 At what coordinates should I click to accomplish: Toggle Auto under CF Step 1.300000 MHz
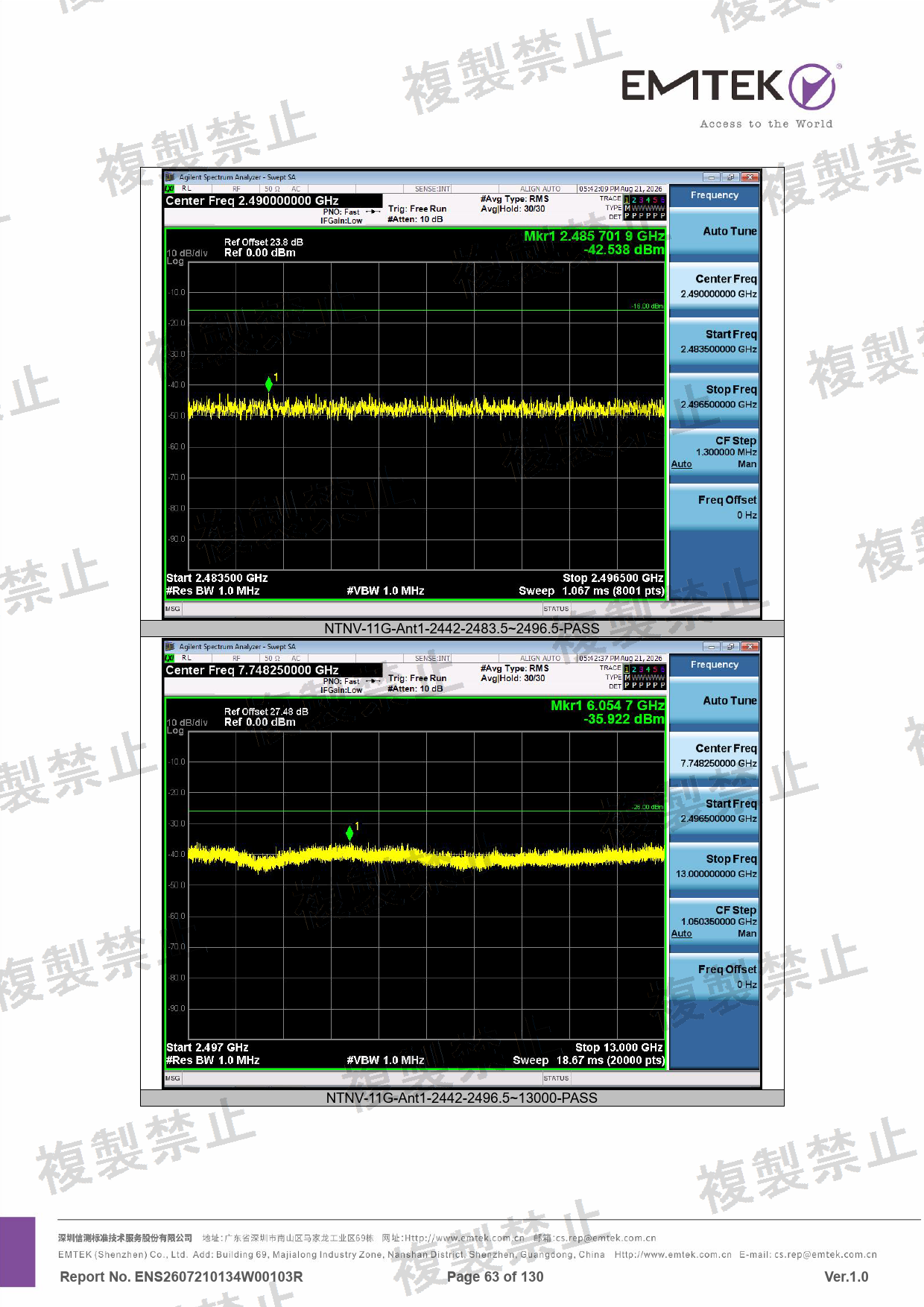[x=681, y=464]
